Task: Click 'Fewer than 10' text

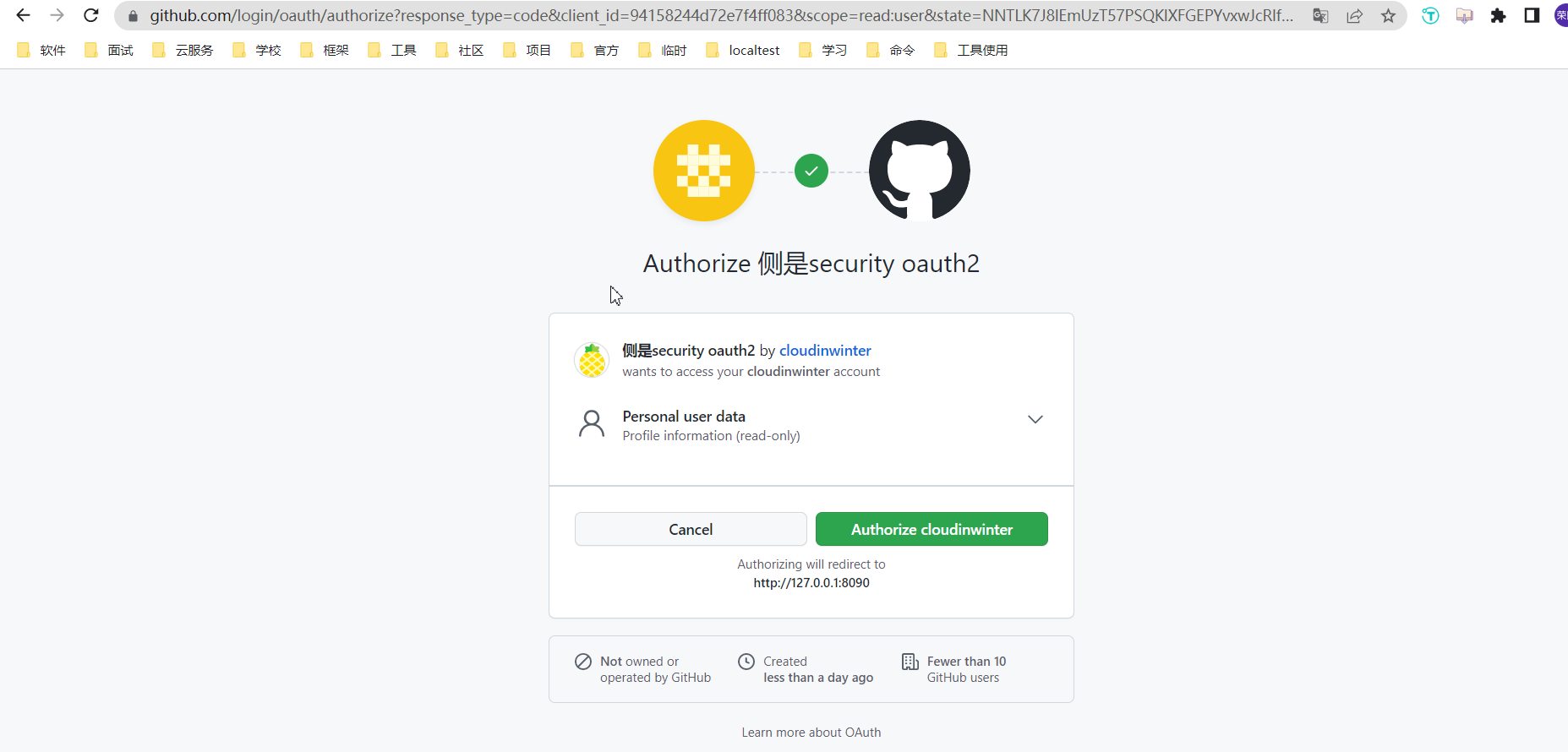Action: [967, 662]
